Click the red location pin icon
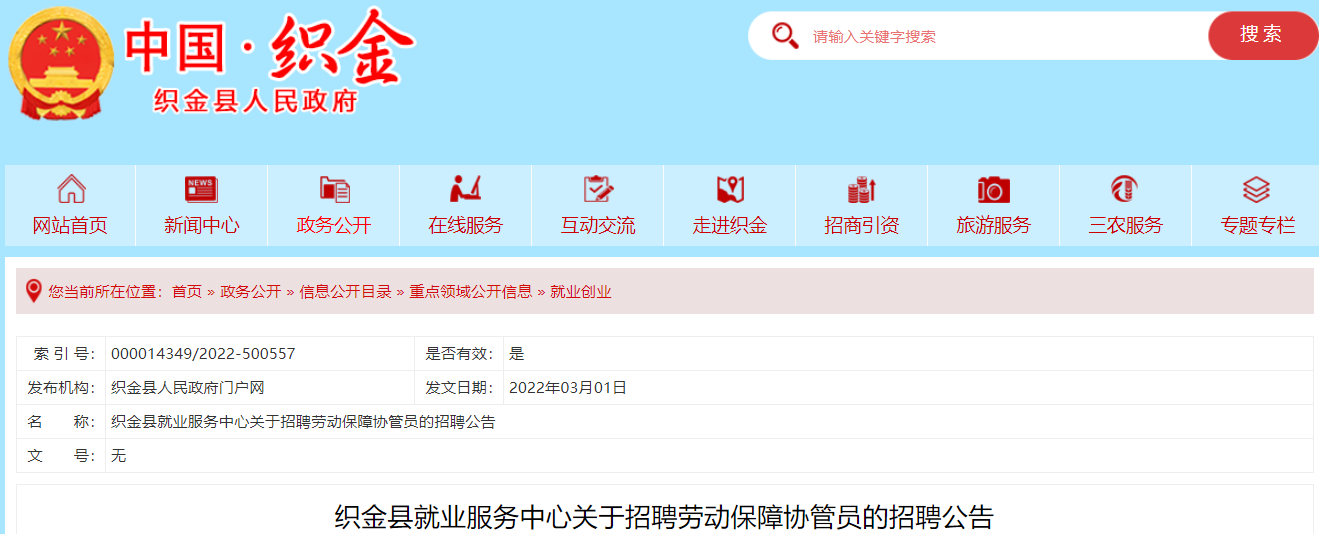 (x=33, y=291)
